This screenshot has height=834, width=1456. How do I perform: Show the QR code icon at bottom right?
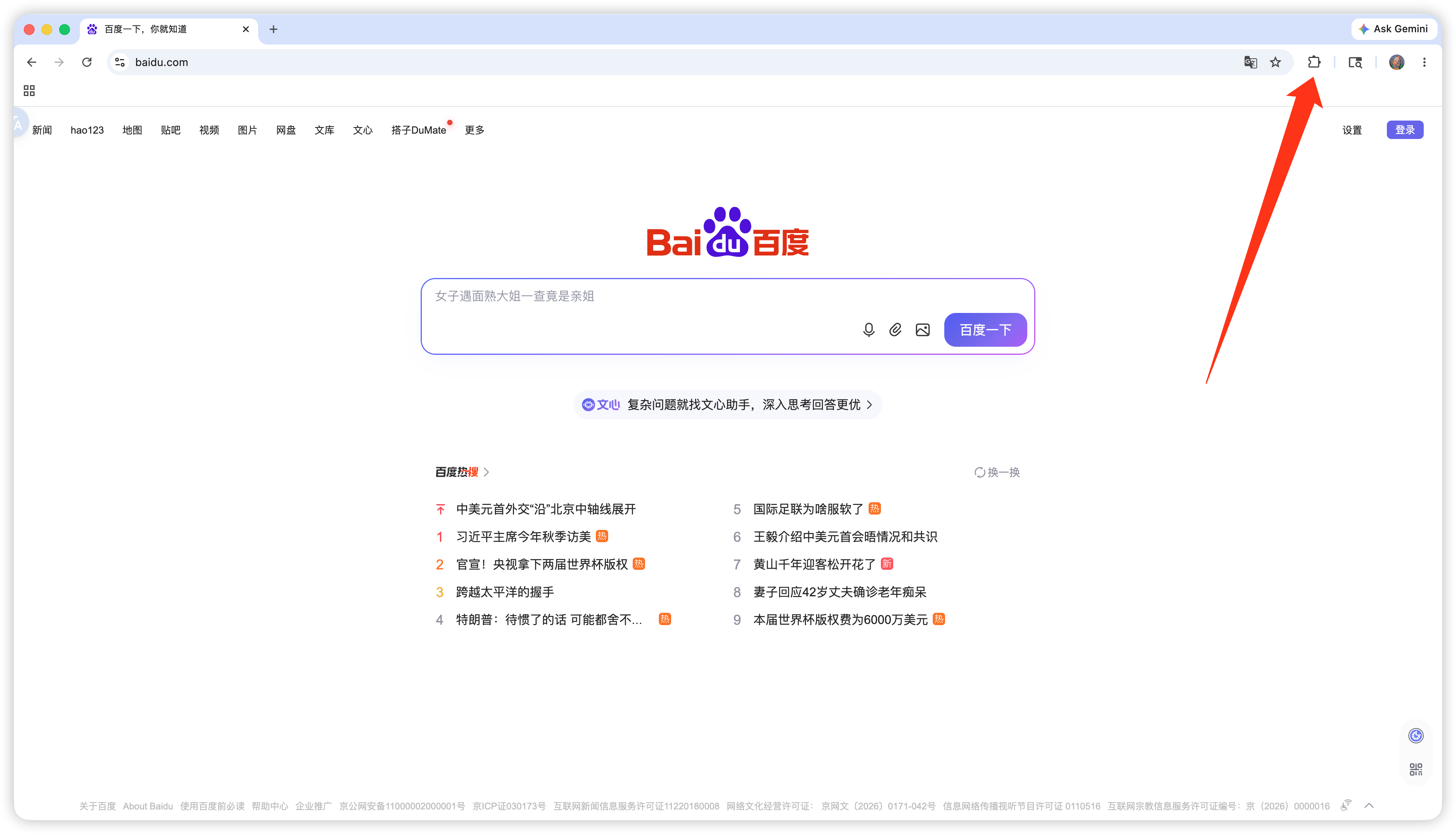[x=1415, y=769]
